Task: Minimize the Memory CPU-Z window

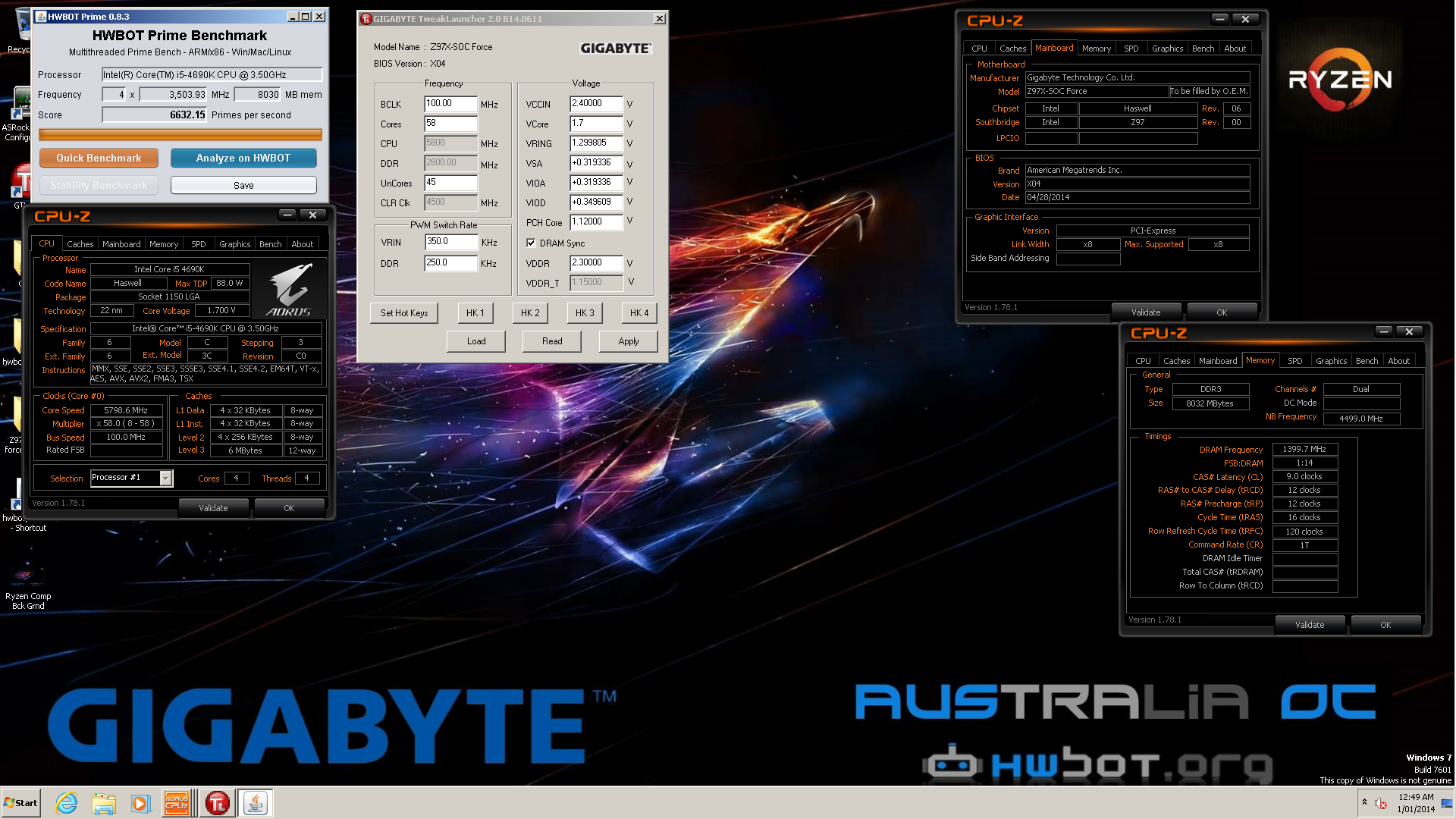Action: coord(1384,332)
